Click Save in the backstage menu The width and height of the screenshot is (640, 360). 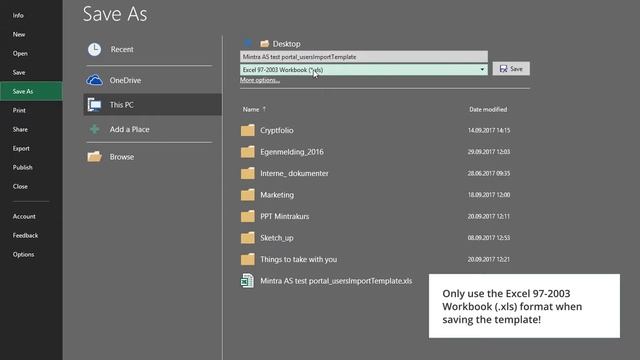pos(19,73)
